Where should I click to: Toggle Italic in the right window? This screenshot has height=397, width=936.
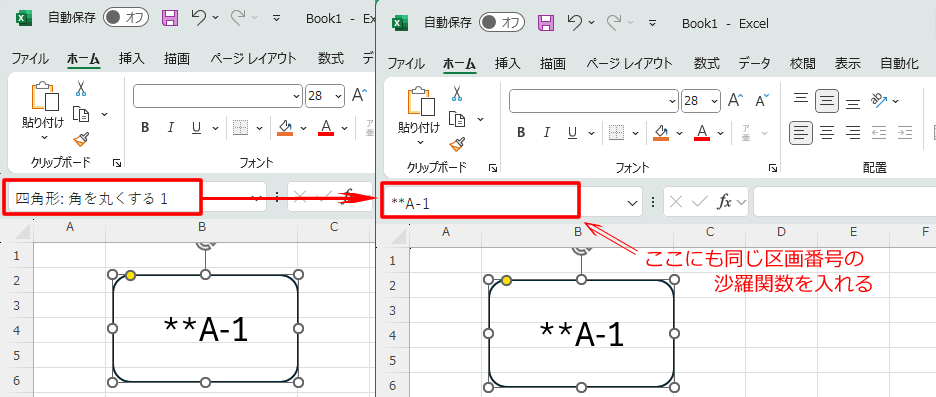click(546, 132)
